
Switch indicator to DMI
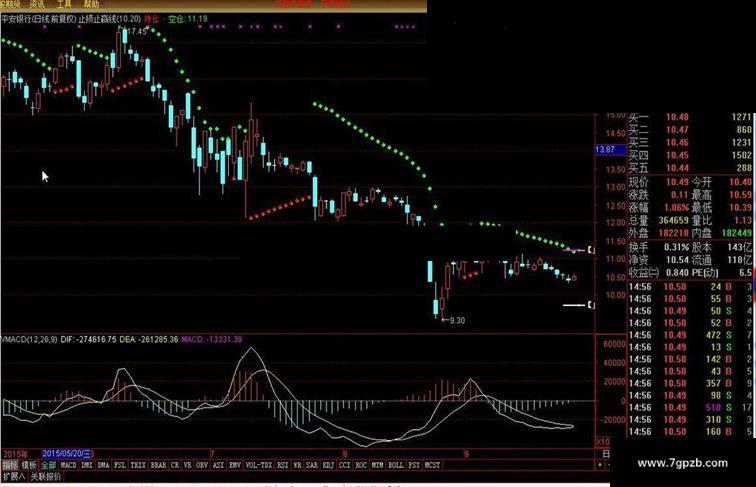pyautogui.click(x=87, y=465)
